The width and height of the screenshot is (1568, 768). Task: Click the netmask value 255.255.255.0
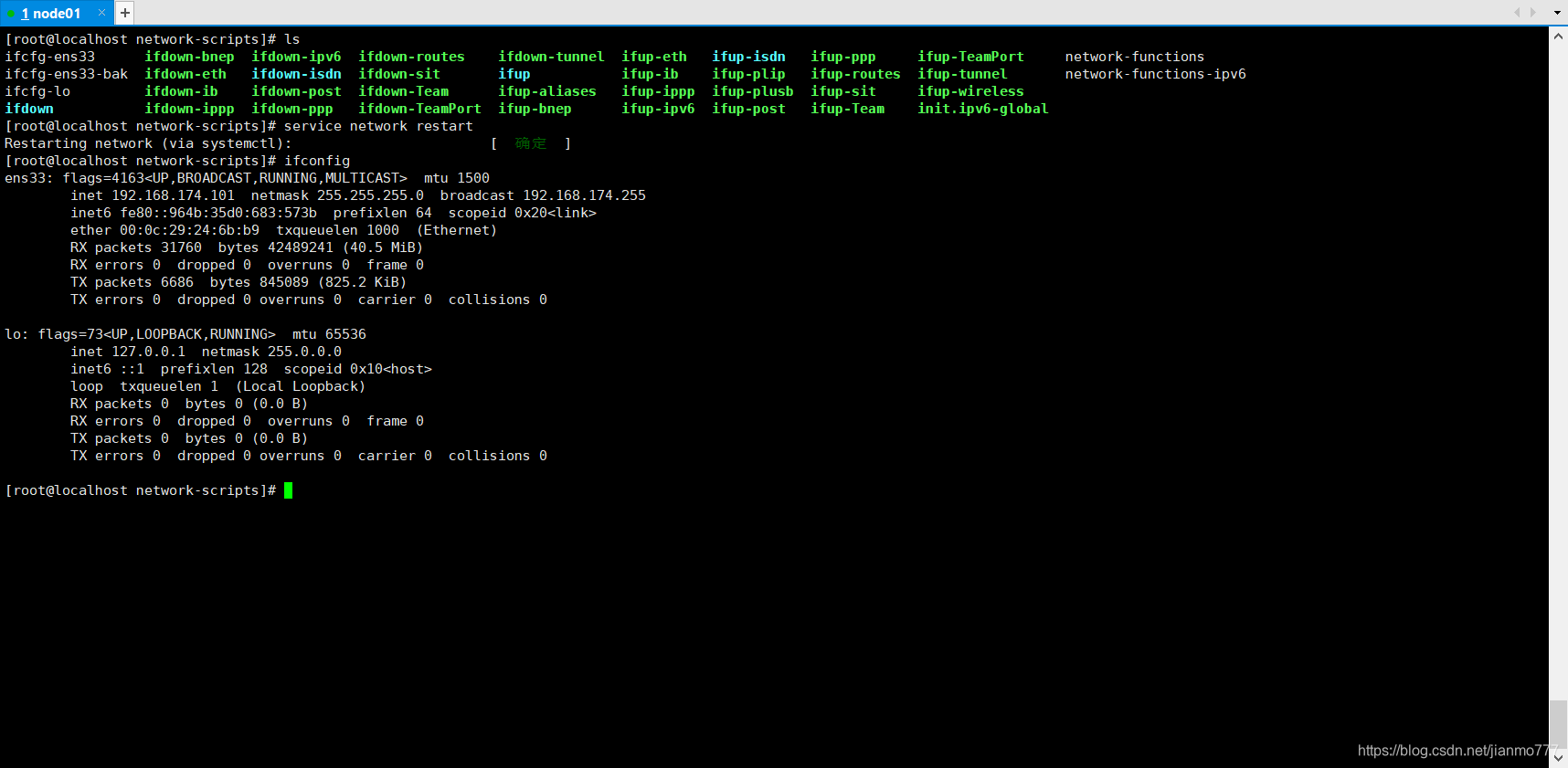(x=370, y=195)
